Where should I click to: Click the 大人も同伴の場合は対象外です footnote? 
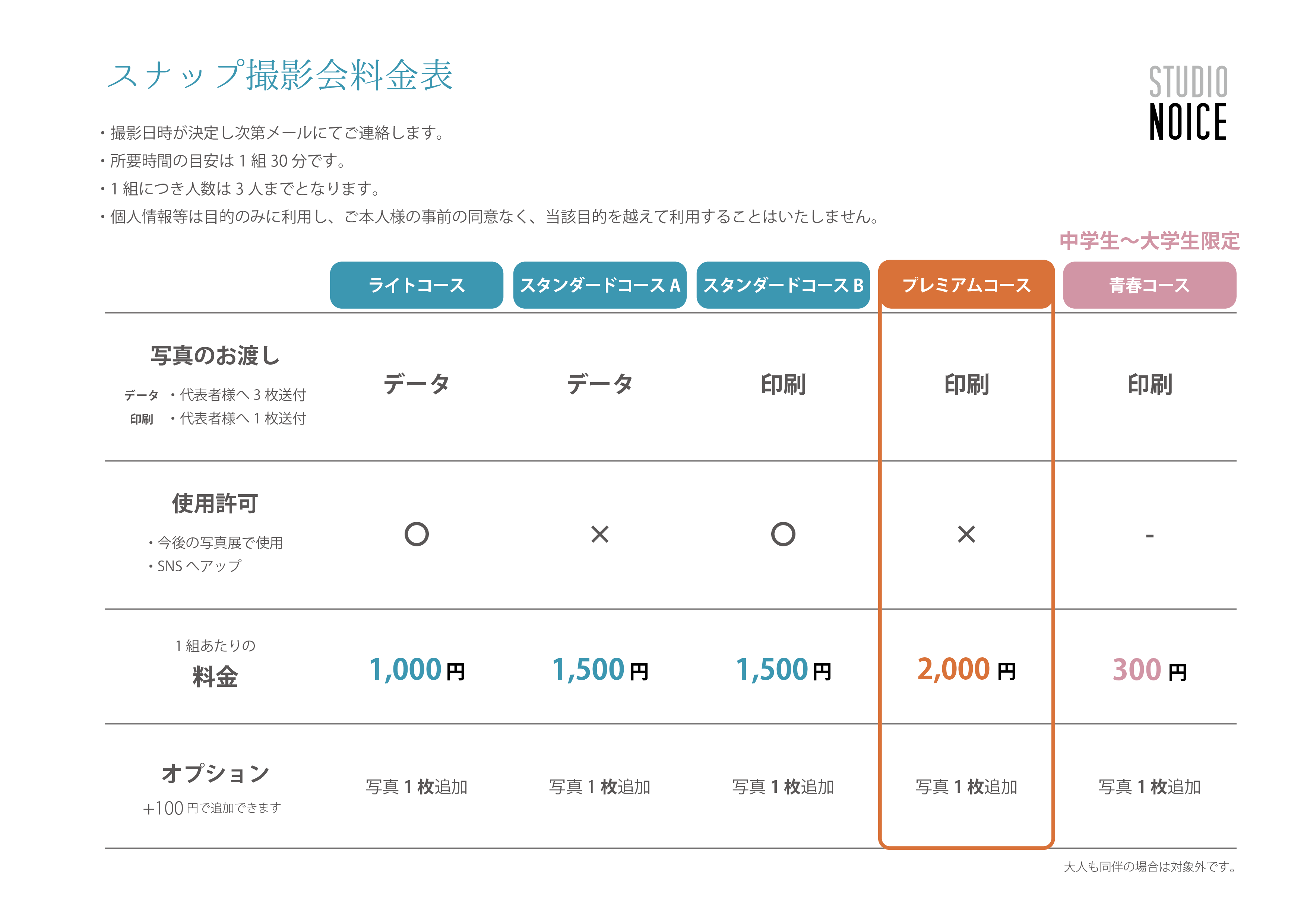point(1150,867)
